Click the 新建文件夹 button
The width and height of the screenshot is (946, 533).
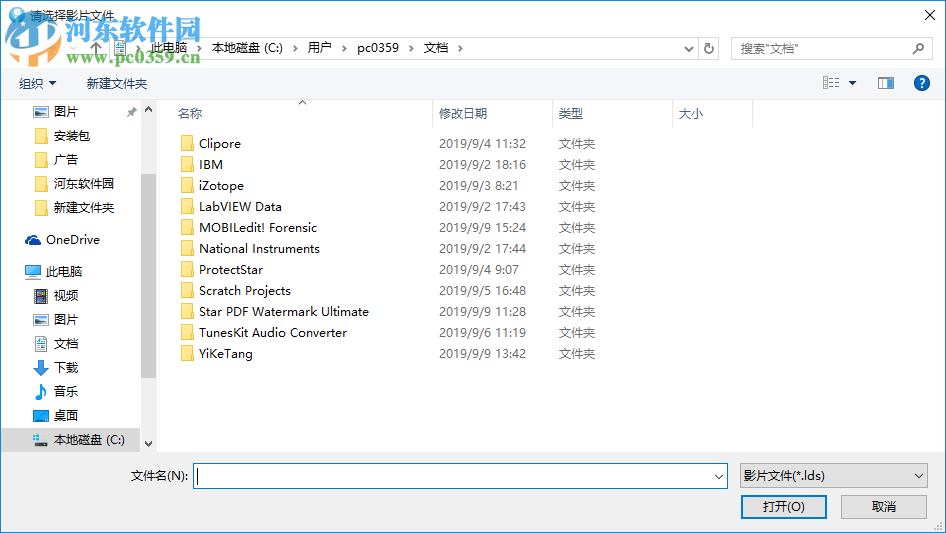[x=116, y=83]
